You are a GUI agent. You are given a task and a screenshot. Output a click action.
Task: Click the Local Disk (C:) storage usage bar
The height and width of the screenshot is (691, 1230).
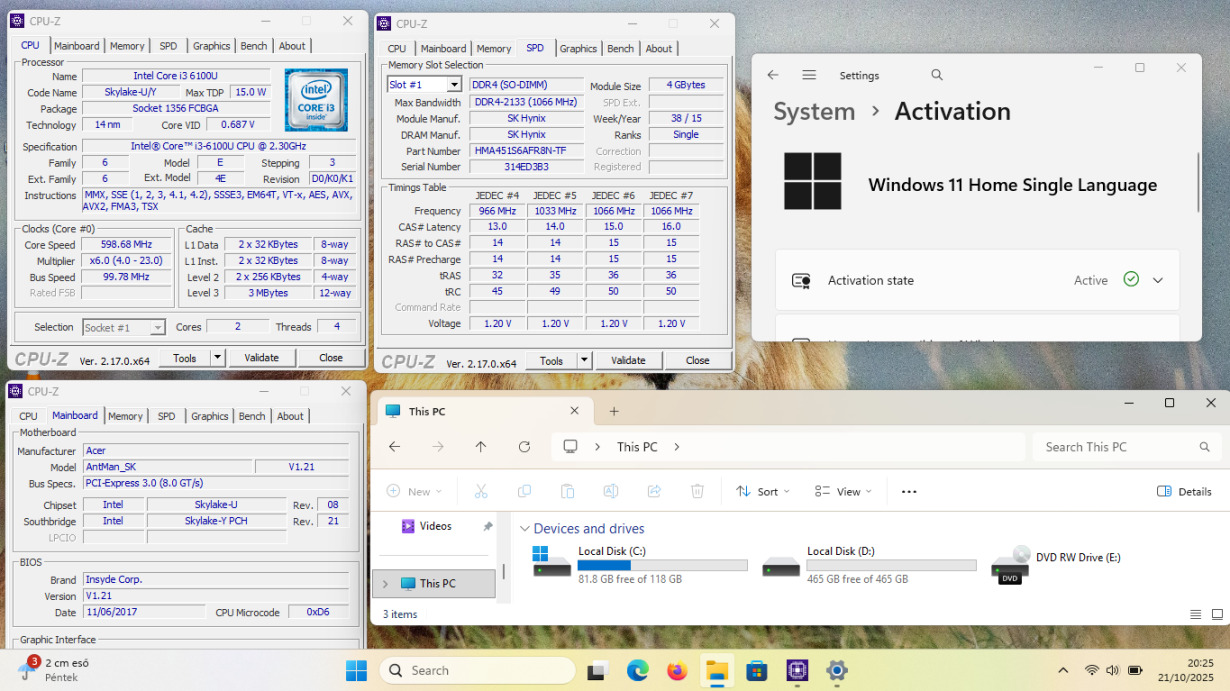(662, 565)
